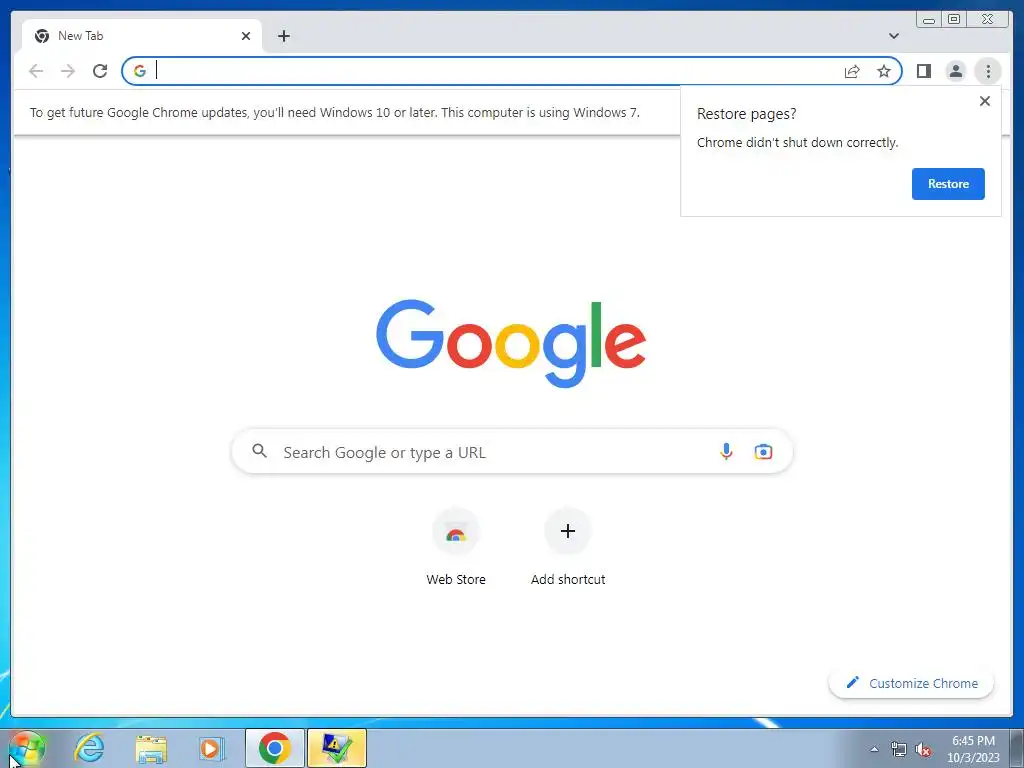Expand the tab search chevron

893,36
